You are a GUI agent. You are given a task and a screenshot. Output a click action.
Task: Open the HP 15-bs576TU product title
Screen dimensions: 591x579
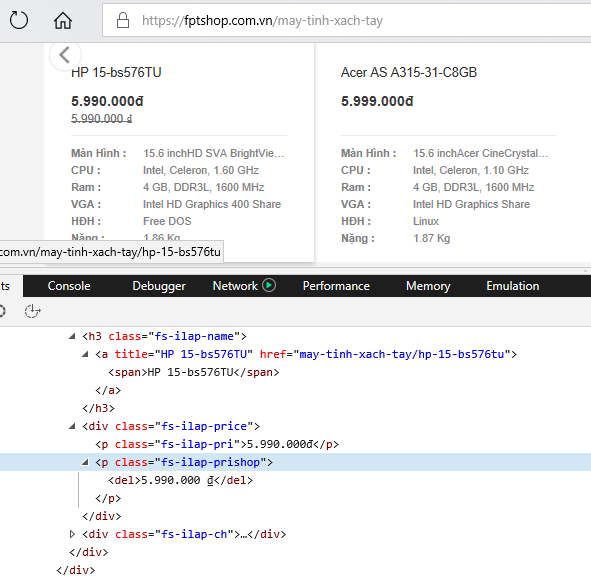click(116, 72)
